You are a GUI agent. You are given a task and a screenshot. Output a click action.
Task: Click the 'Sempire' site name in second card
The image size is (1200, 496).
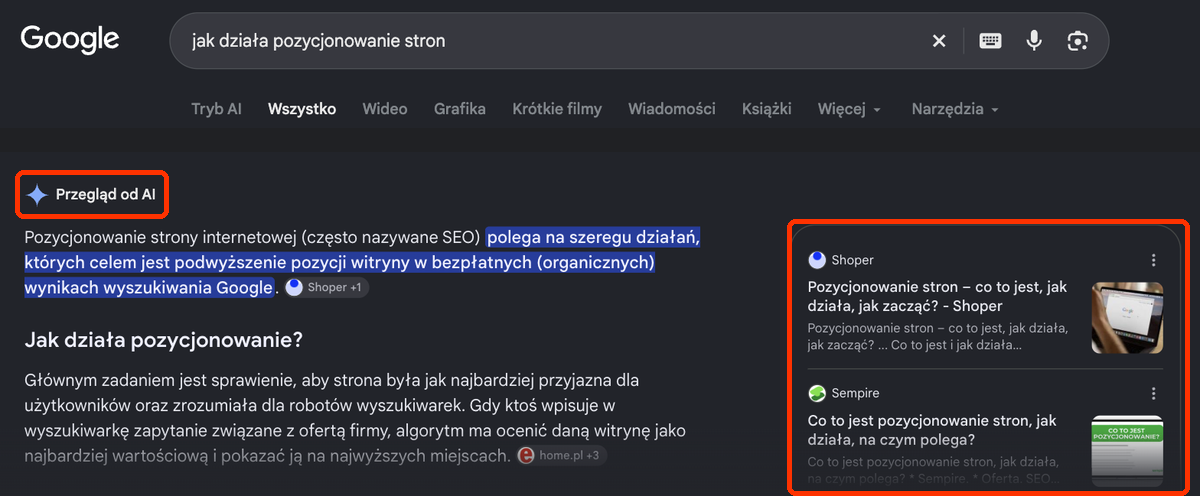tap(856, 393)
